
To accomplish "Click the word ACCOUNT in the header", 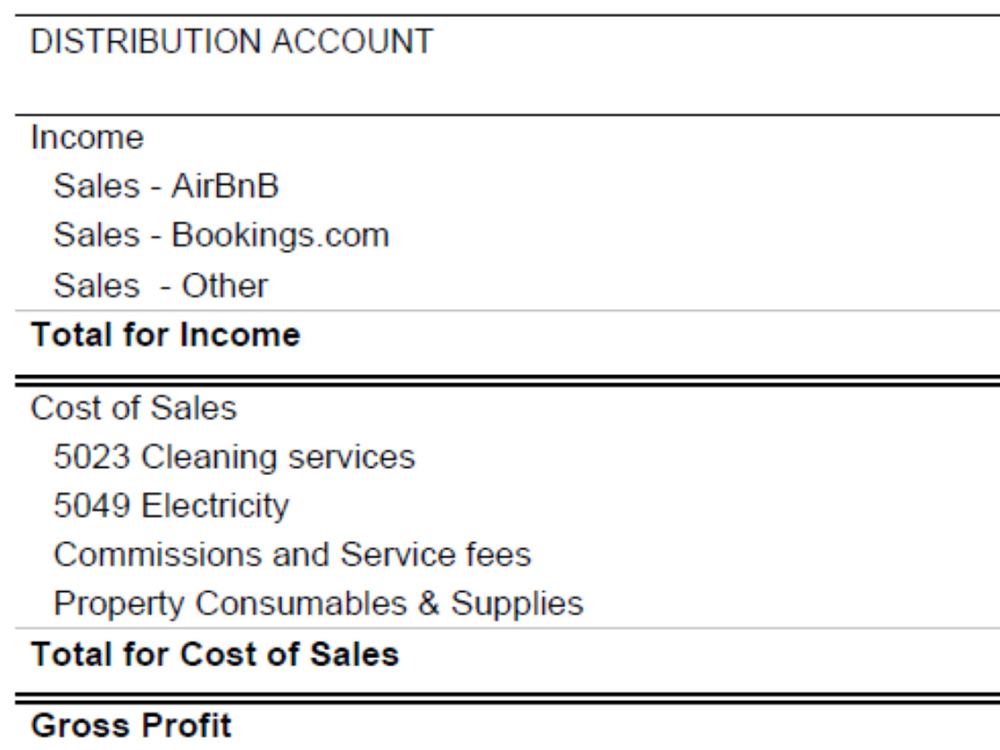I will tap(353, 41).
